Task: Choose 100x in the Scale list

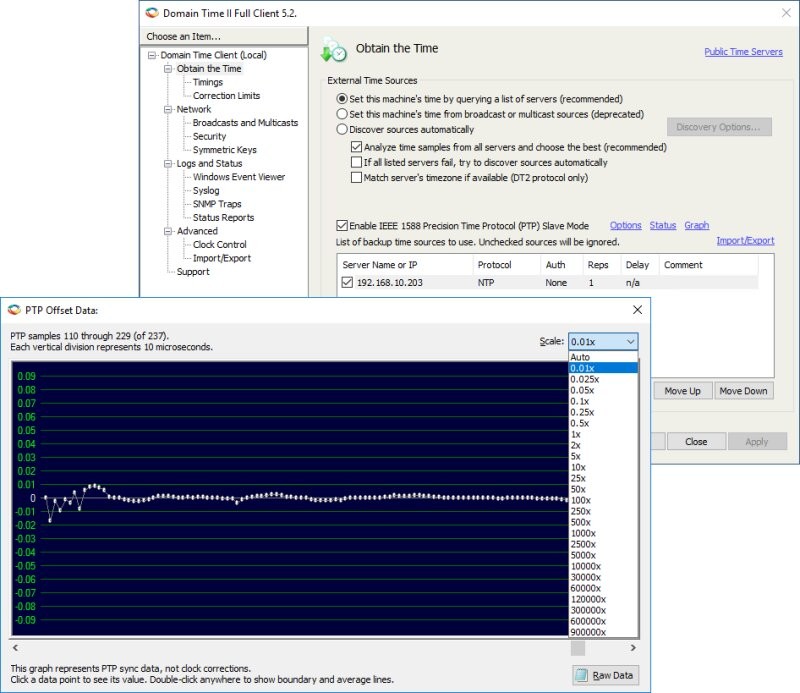Action: coord(580,500)
